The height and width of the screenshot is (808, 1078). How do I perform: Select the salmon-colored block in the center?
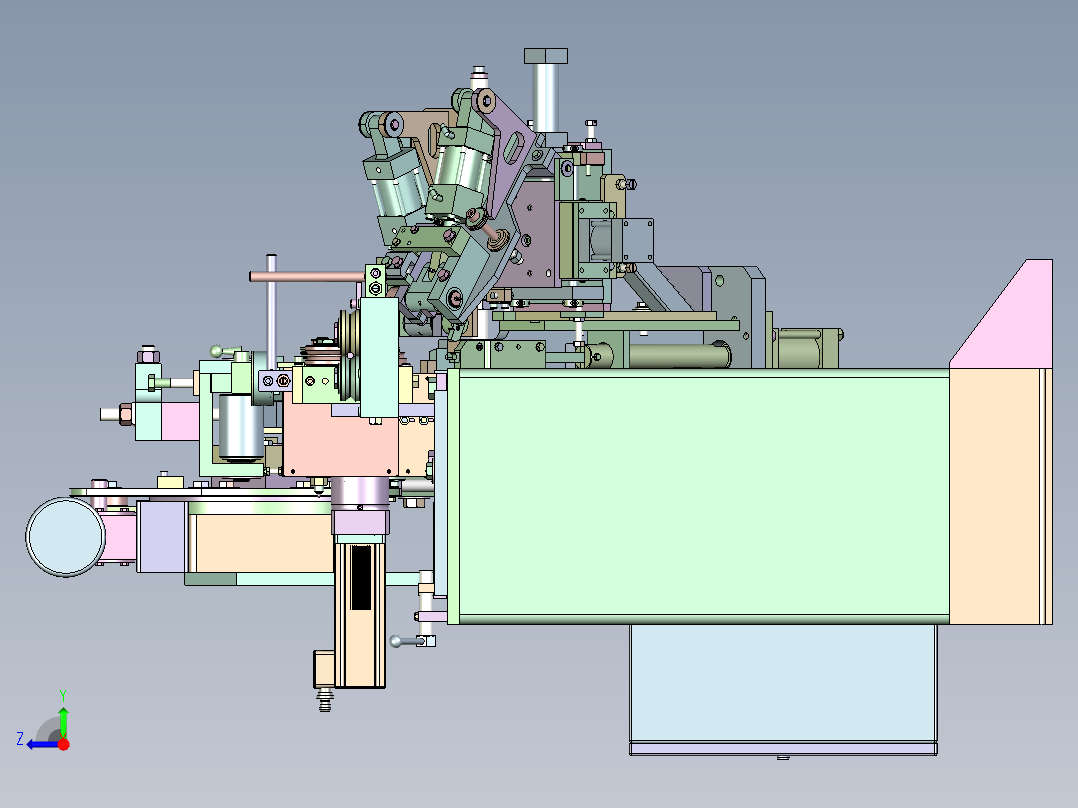point(340,441)
